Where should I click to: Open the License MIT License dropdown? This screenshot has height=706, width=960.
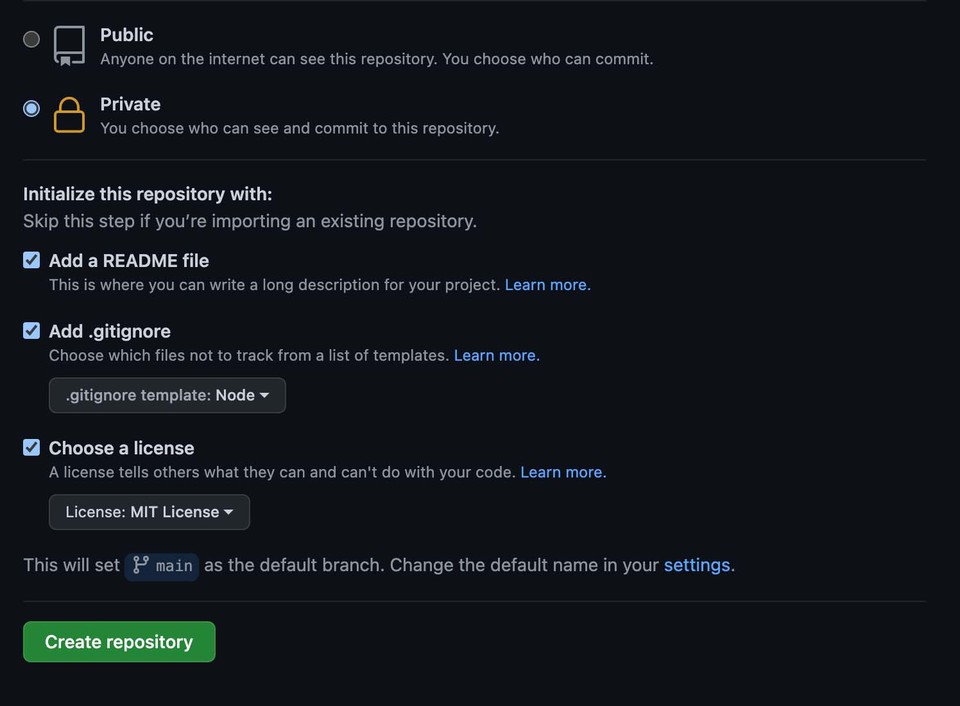(x=148, y=511)
